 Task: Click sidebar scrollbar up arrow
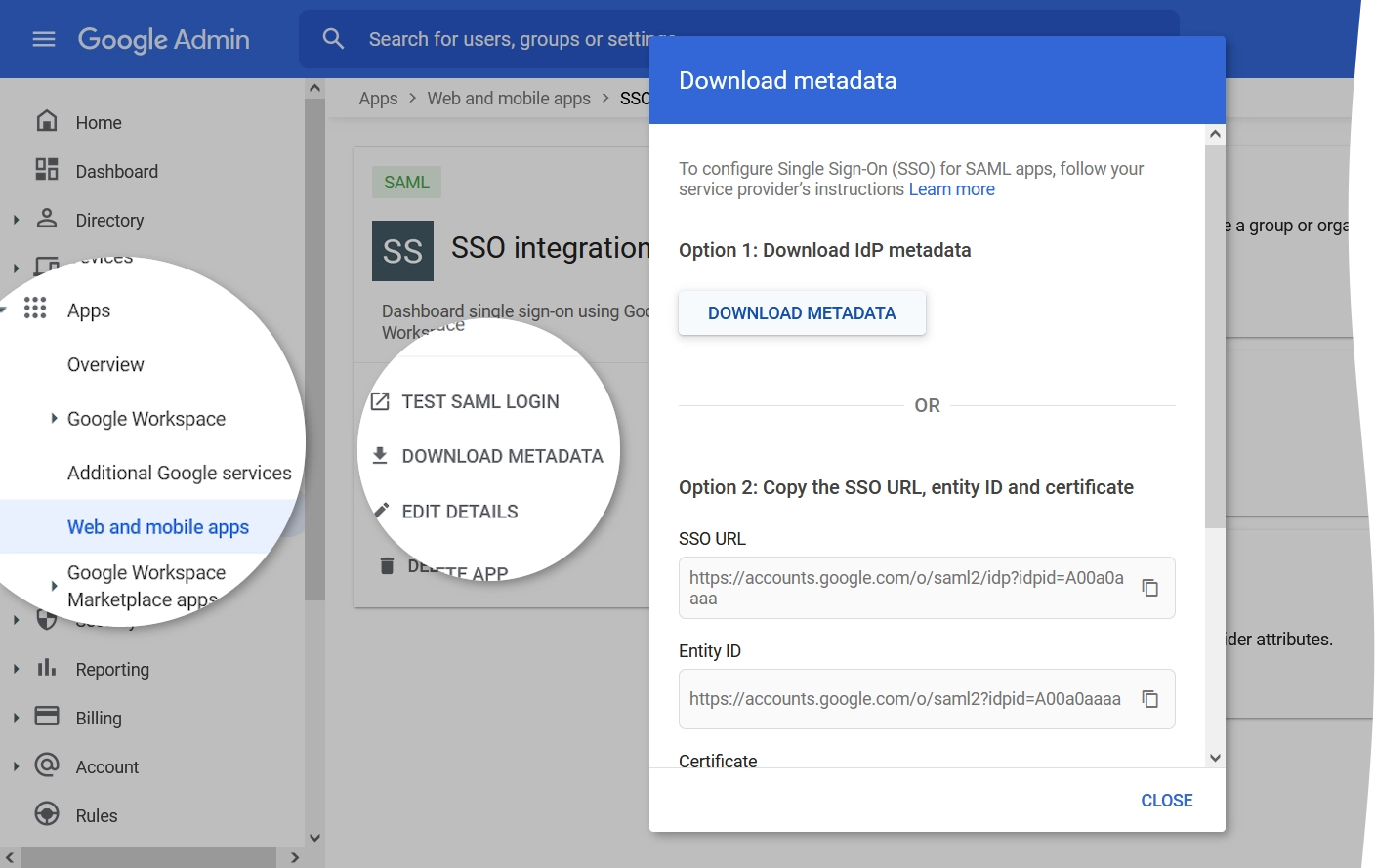(x=314, y=88)
